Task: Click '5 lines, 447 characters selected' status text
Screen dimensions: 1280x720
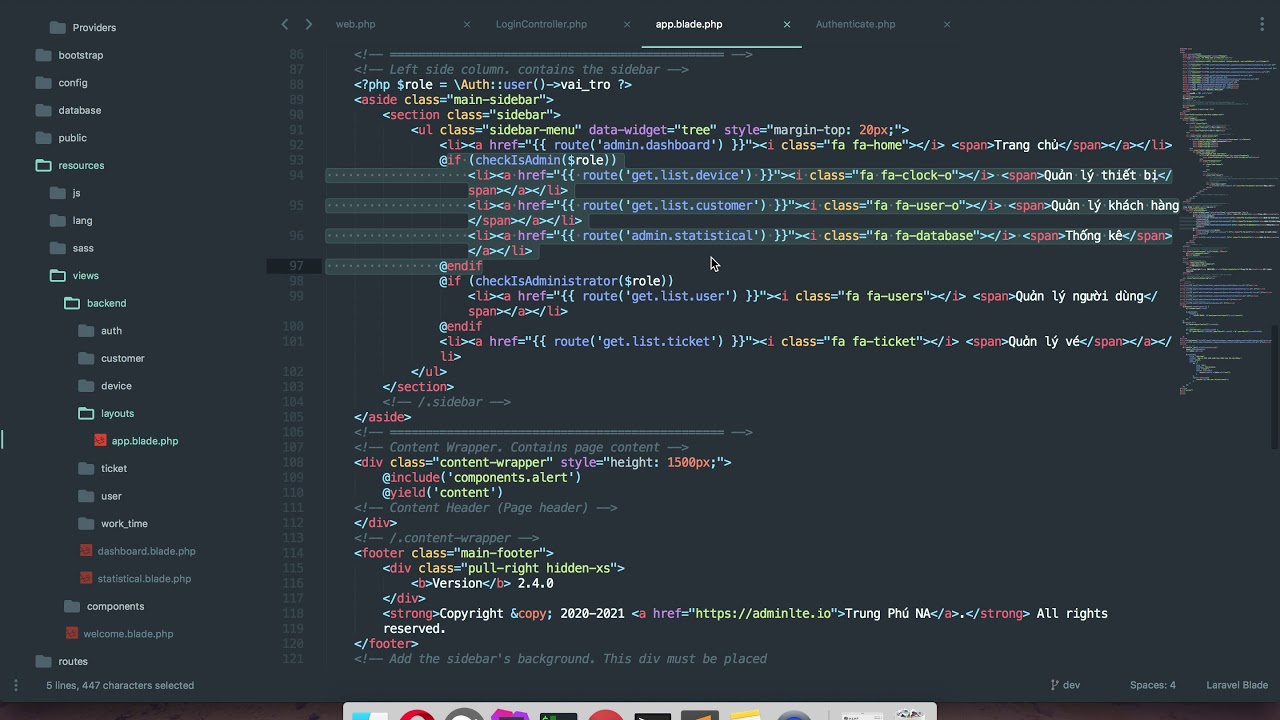Action: click(120, 685)
